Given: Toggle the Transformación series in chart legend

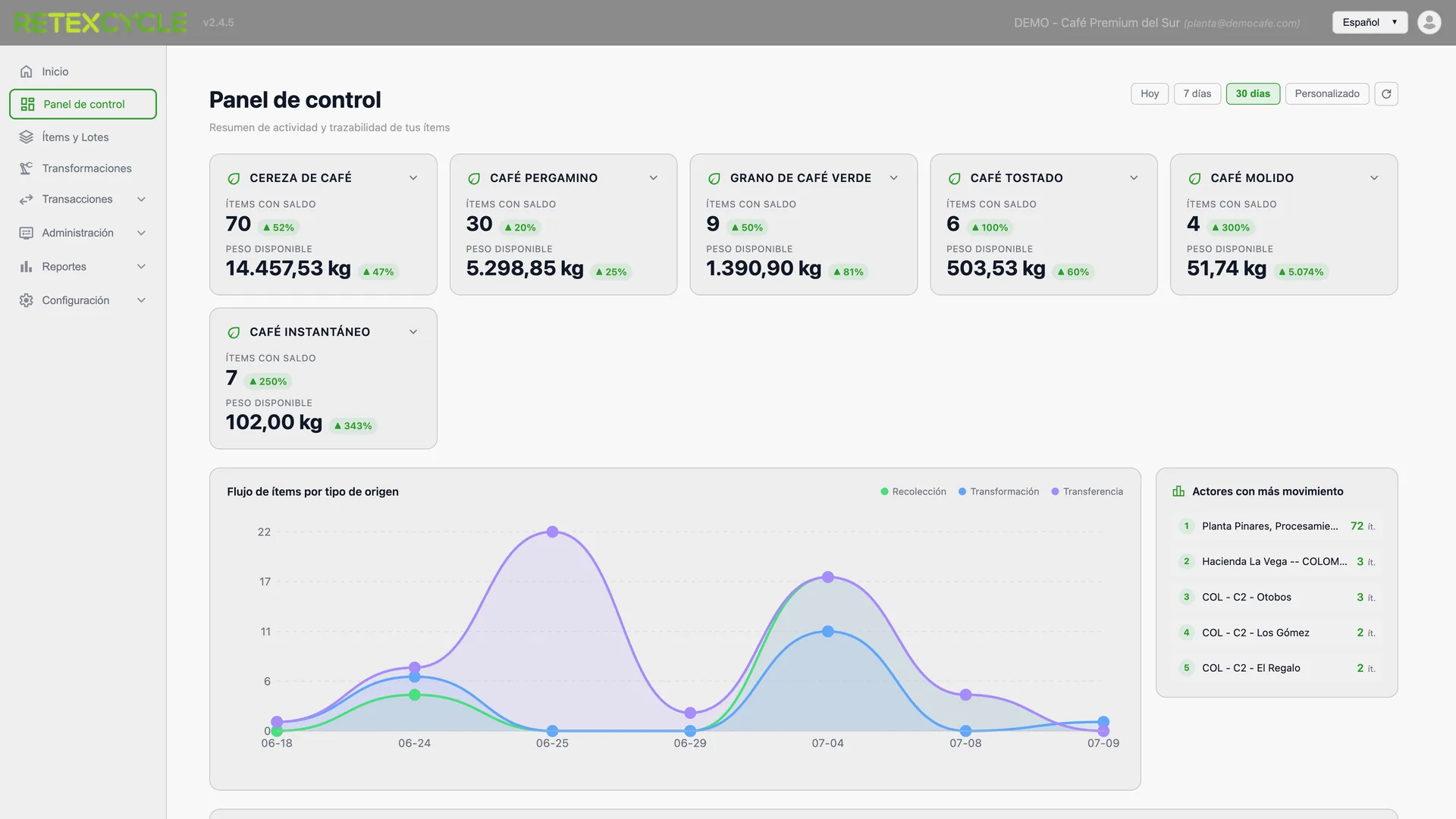Looking at the screenshot, I should [999, 491].
